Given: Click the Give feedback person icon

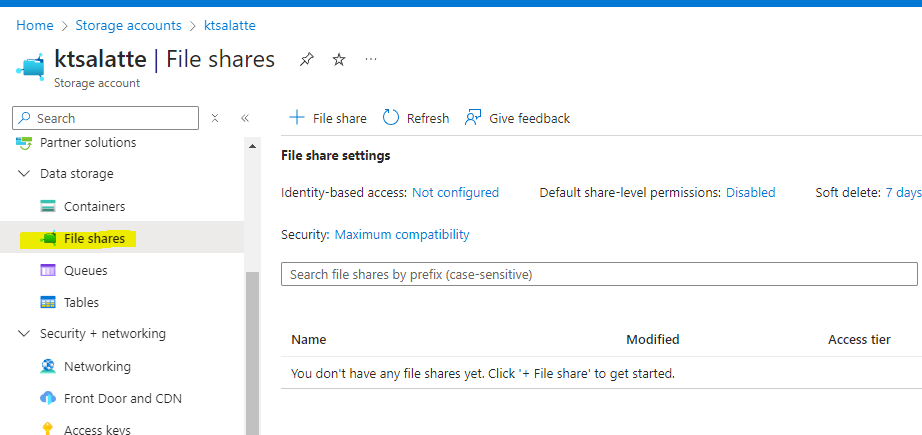Looking at the screenshot, I should (x=473, y=118).
